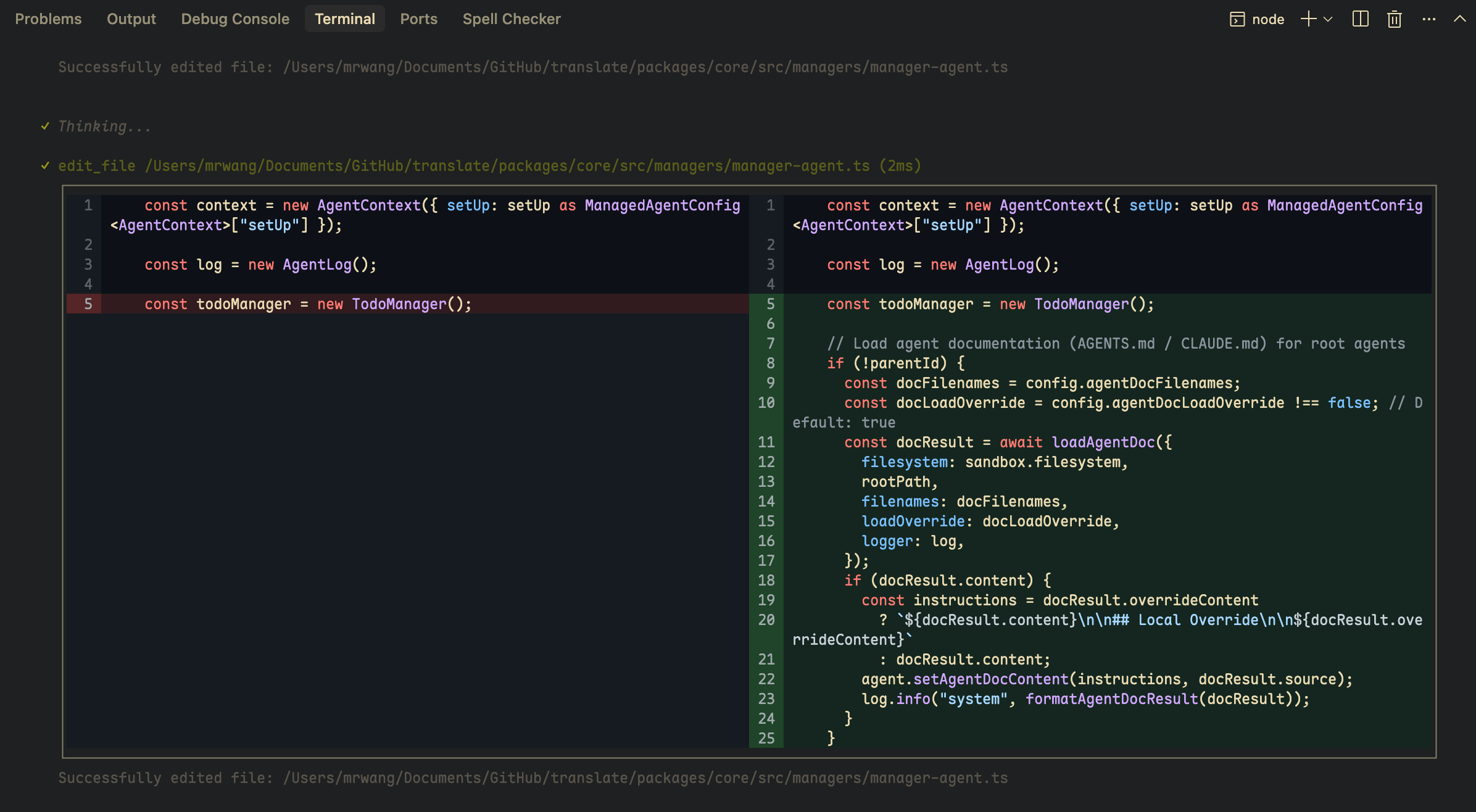Split the terminal pane

[1360, 19]
